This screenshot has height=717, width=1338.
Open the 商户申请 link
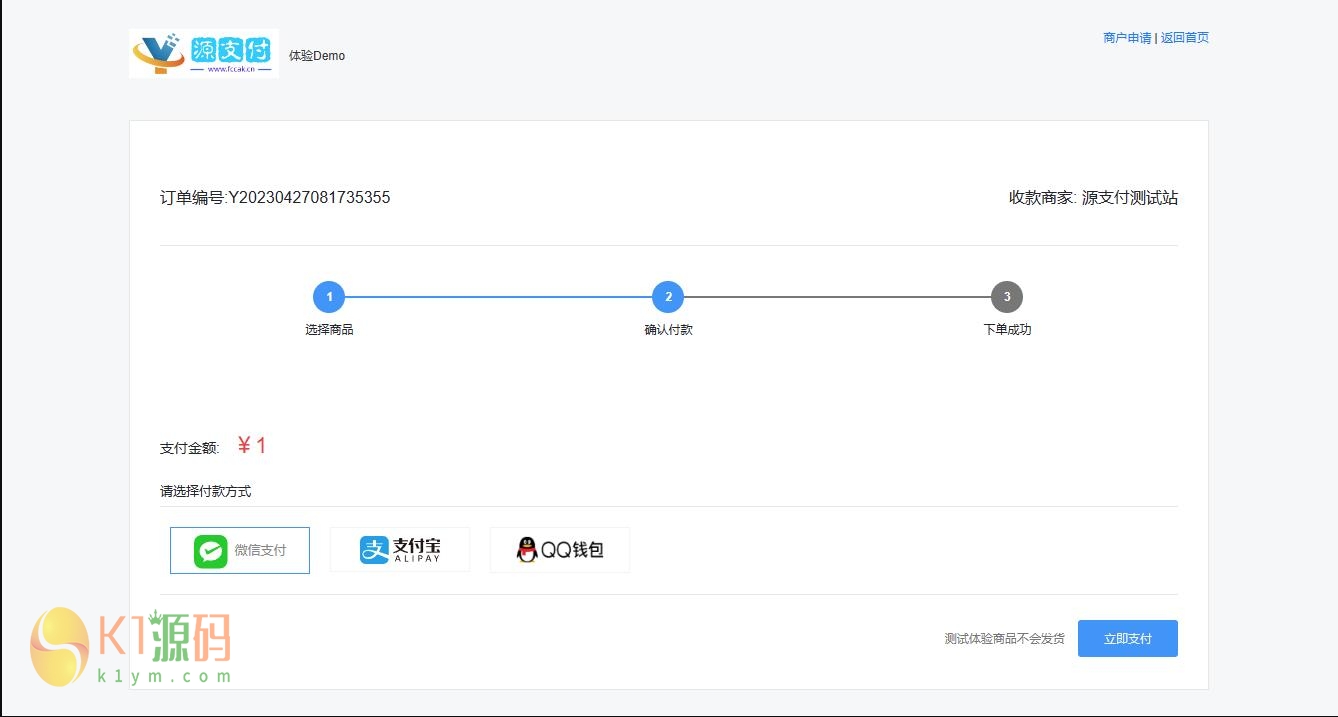coord(1127,38)
